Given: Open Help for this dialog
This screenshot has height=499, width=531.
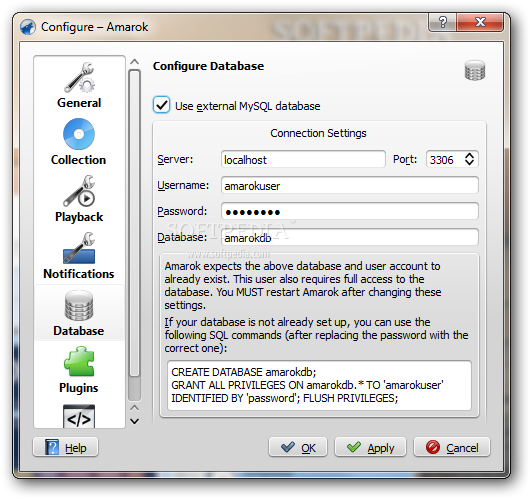Looking at the screenshot, I should tap(66, 447).
